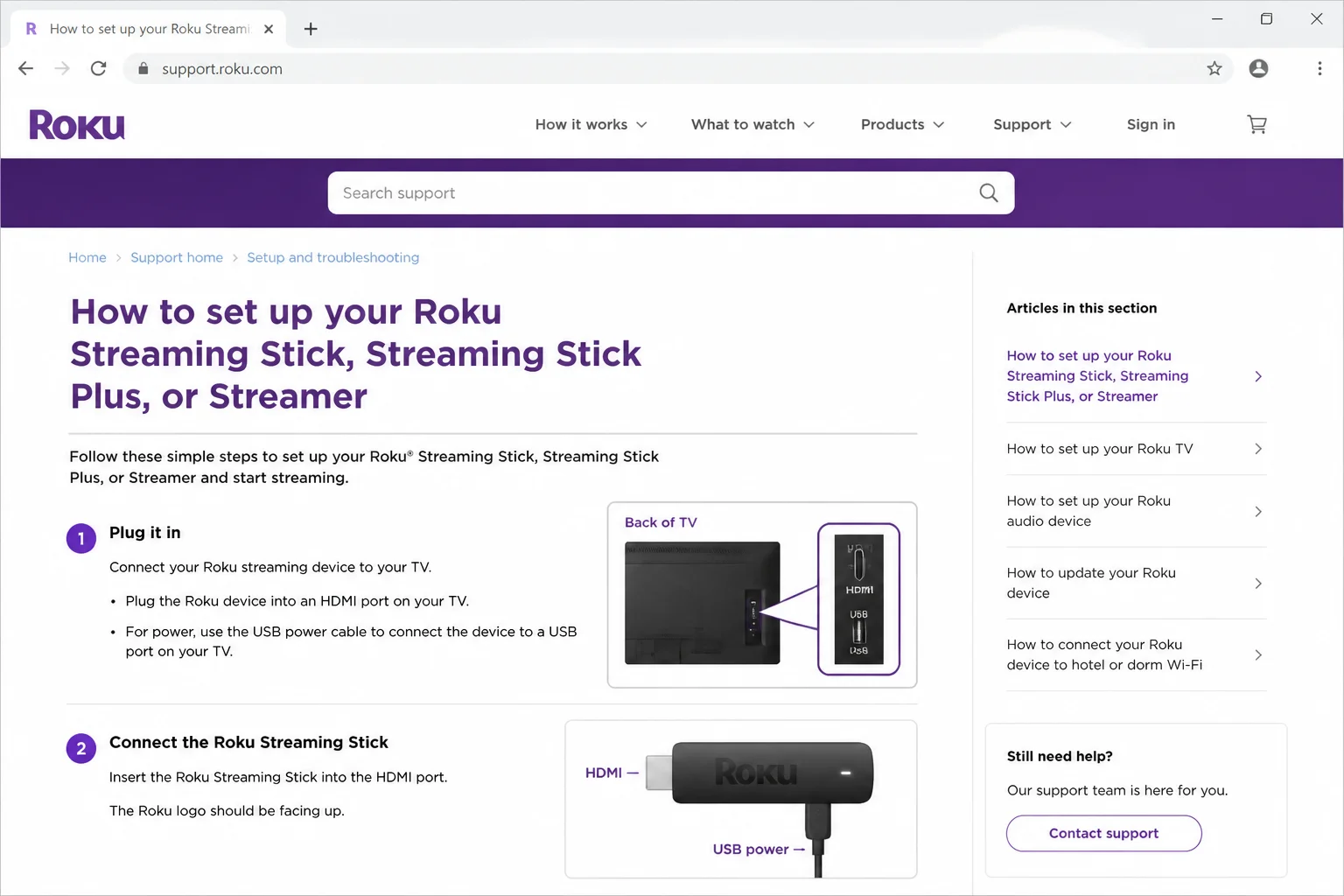The image size is (1344, 896).
Task: Click 'The Roku logo should be facing up.'
Action: (227, 811)
